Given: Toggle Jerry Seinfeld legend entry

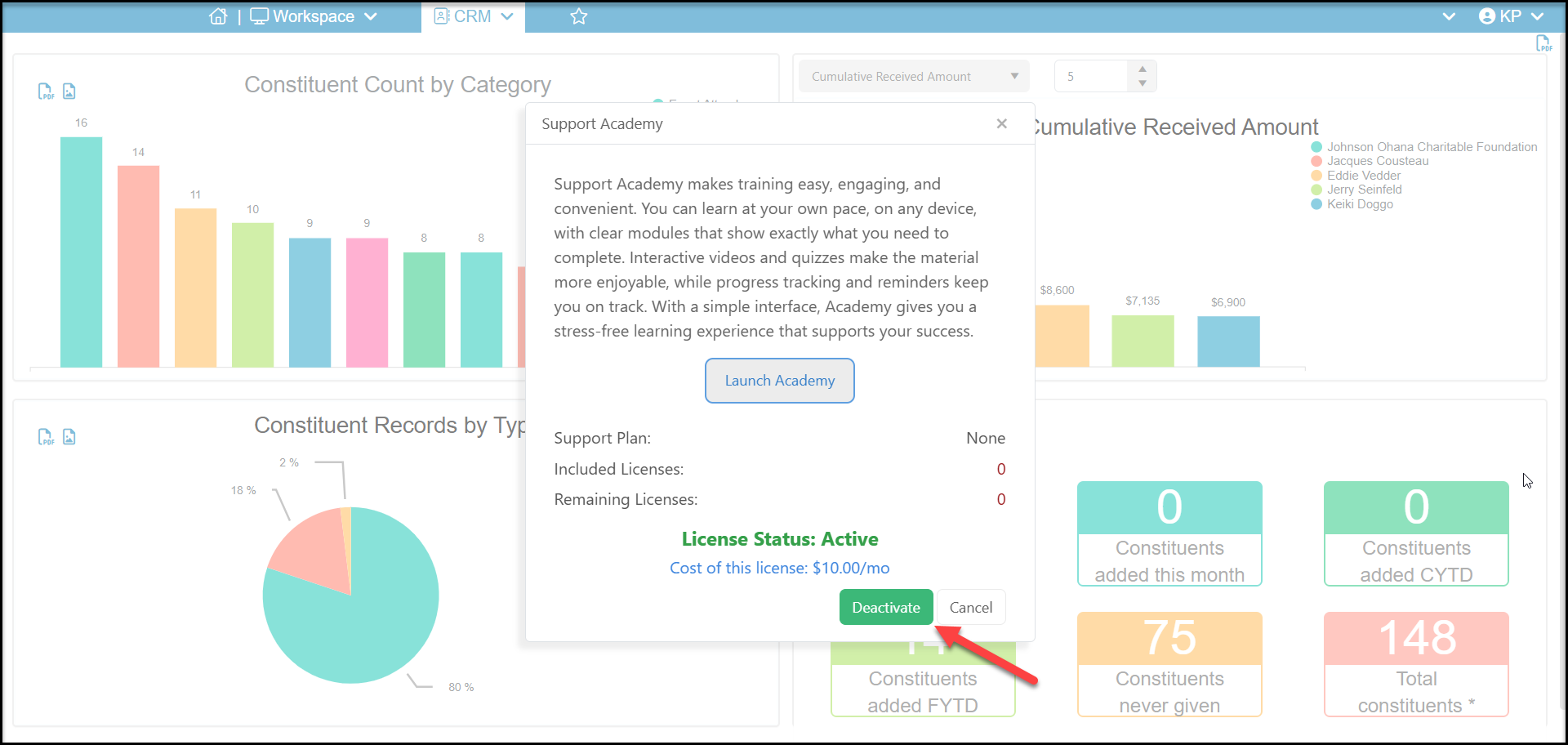Looking at the screenshot, I should tap(1356, 190).
